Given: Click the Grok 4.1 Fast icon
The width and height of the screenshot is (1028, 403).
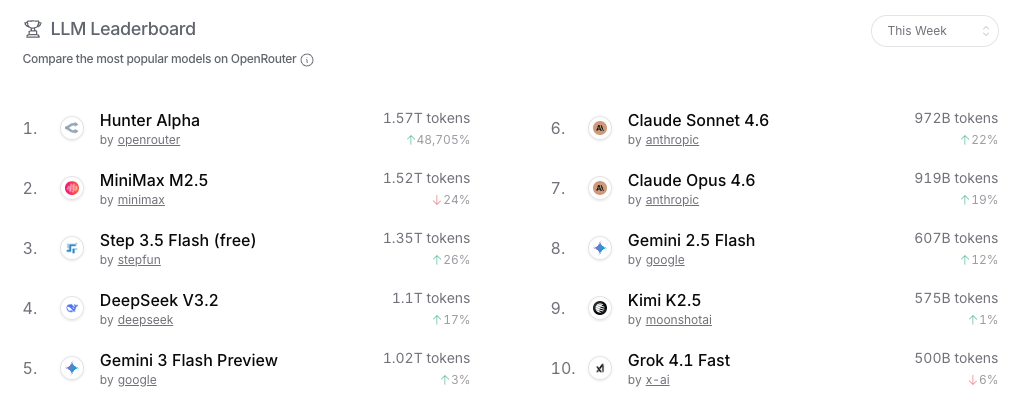Looking at the screenshot, I should [x=599, y=368].
